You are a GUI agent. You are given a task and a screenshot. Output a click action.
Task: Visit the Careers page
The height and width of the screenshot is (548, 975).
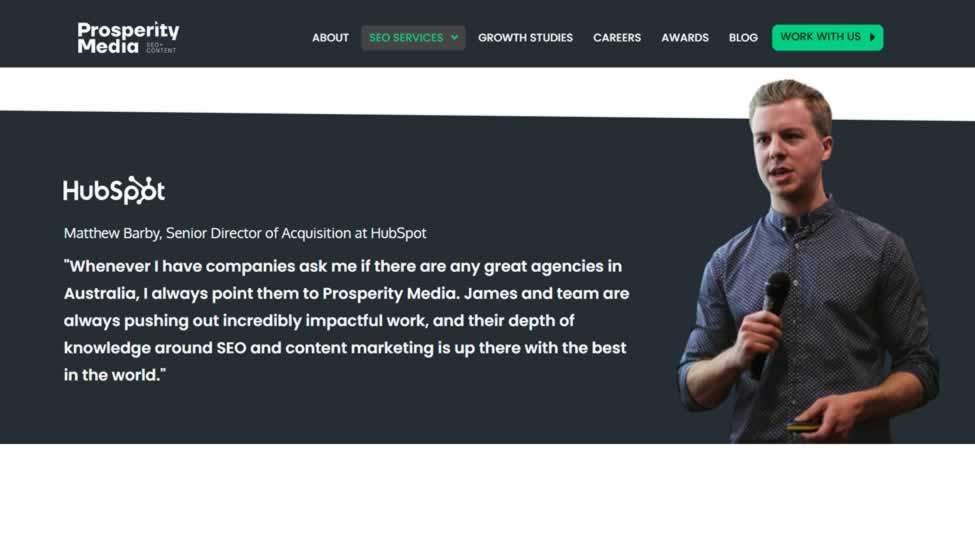pos(617,38)
